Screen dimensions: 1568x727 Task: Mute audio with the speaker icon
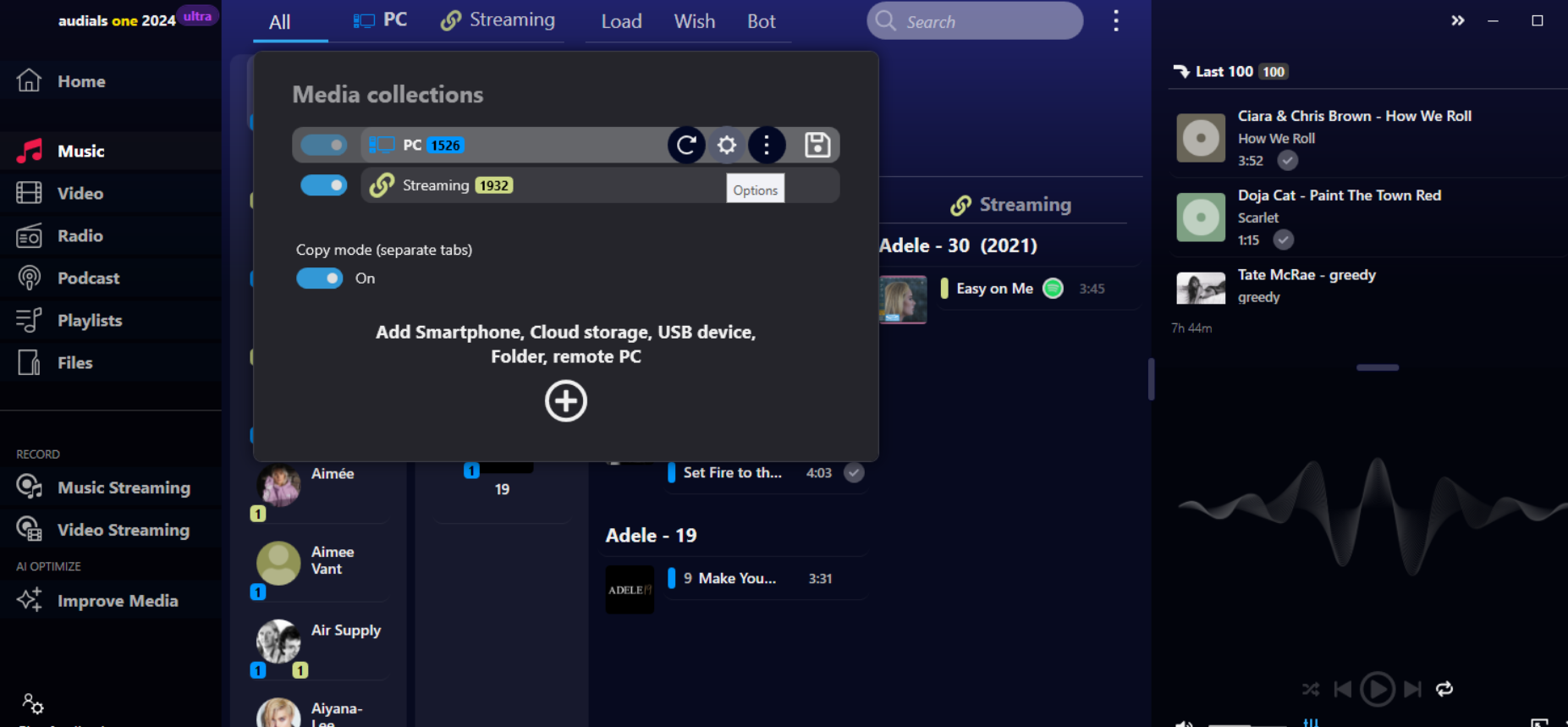pyautogui.click(x=1184, y=724)
